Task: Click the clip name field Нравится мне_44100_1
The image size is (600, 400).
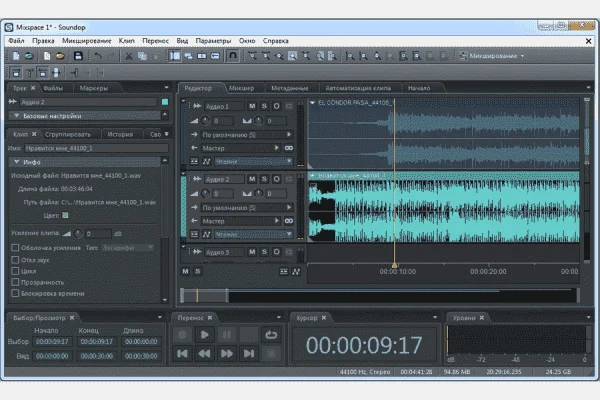Action: coord(96,148)
